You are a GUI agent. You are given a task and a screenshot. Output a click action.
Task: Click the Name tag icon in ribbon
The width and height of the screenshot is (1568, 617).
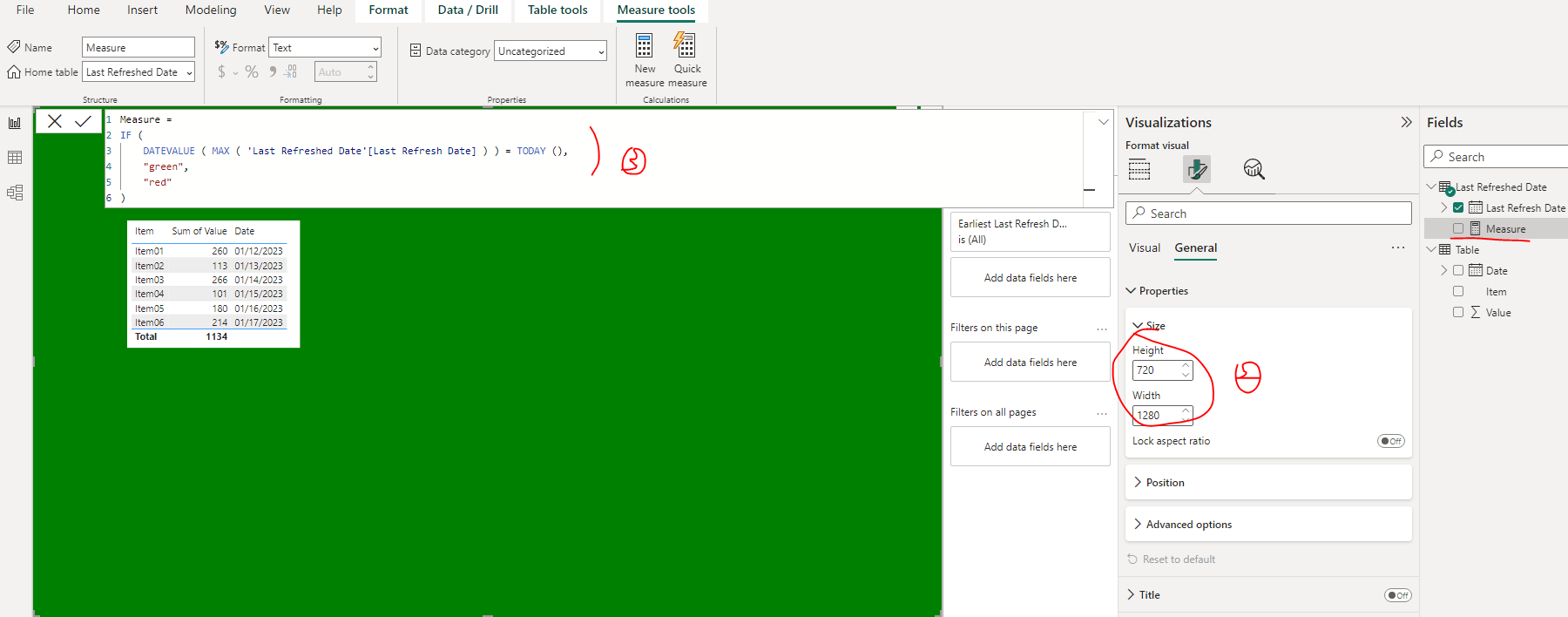[x=14, y=47]
